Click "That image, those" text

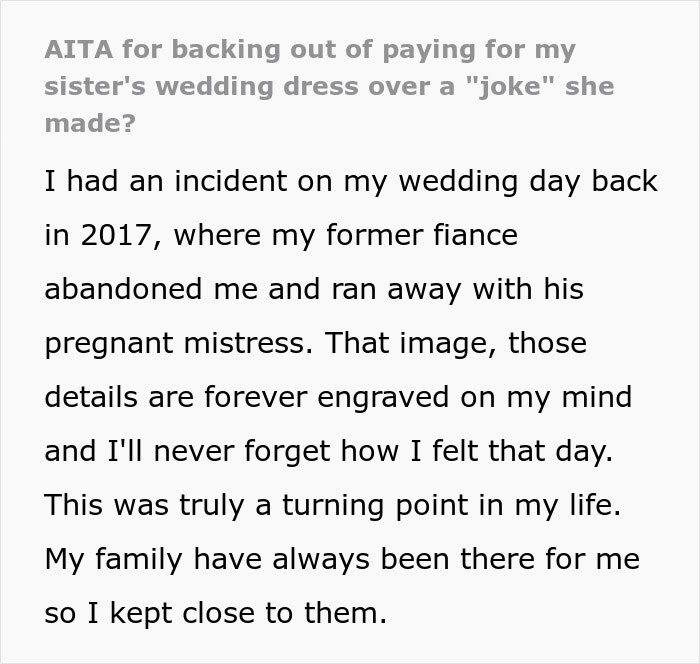(456, 343)
